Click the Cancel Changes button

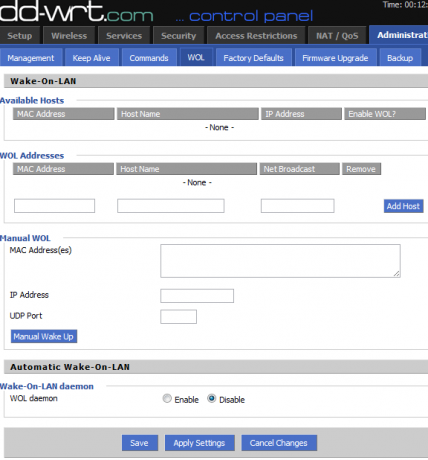pyautogui.click(x=279, y=443)
